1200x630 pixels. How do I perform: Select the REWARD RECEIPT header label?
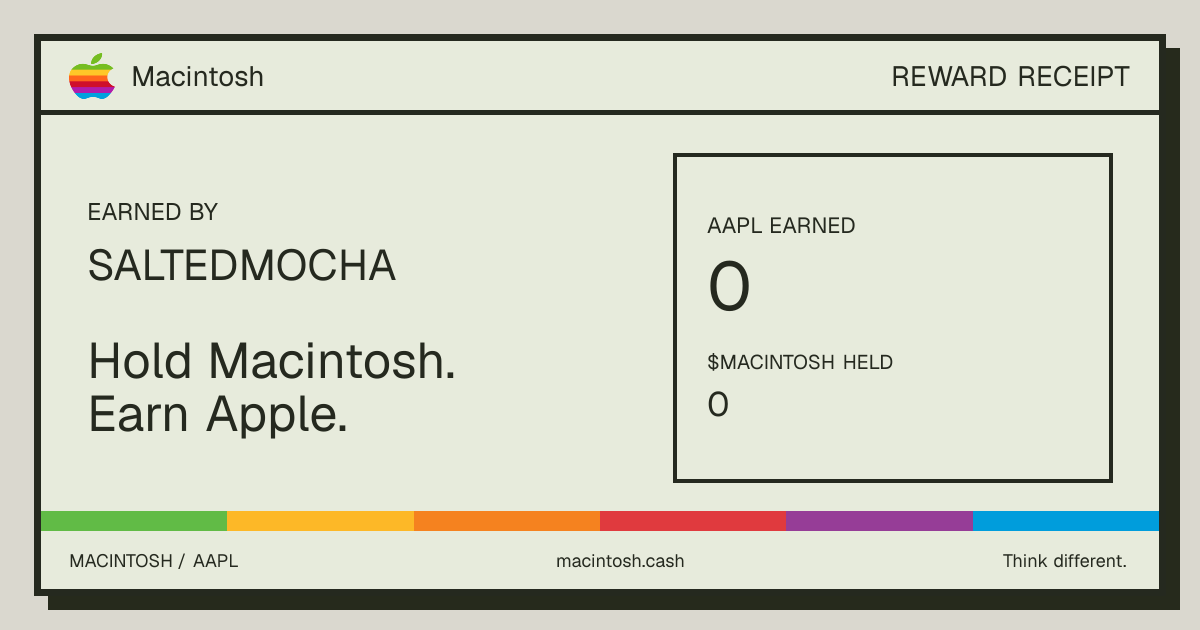tap(1010, 77)
